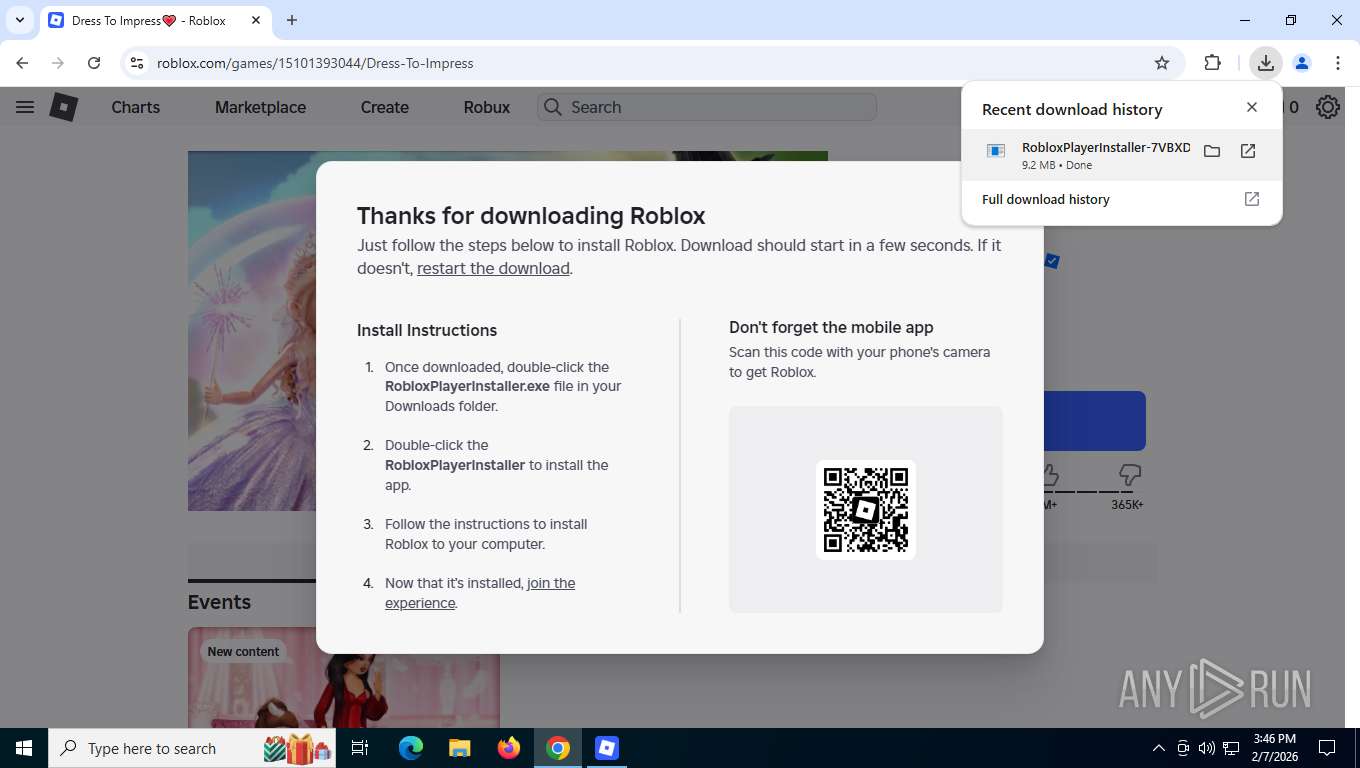Select the Dress To Impress tab

coord(154,20)
